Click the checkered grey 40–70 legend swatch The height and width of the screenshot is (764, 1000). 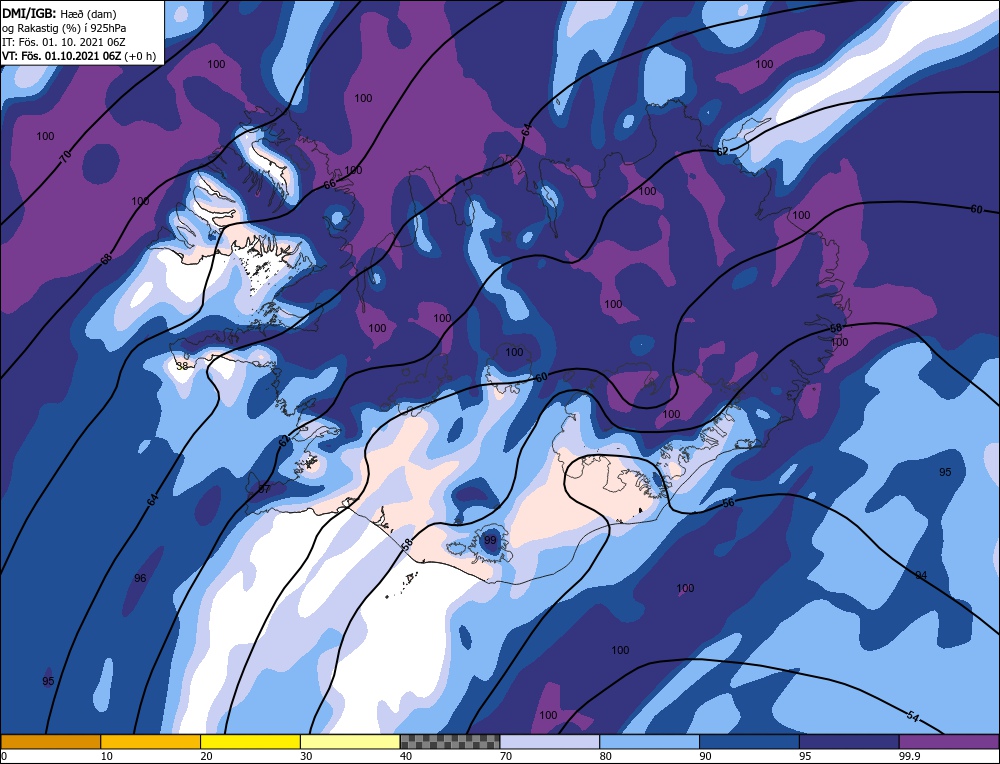coord(450,741)
